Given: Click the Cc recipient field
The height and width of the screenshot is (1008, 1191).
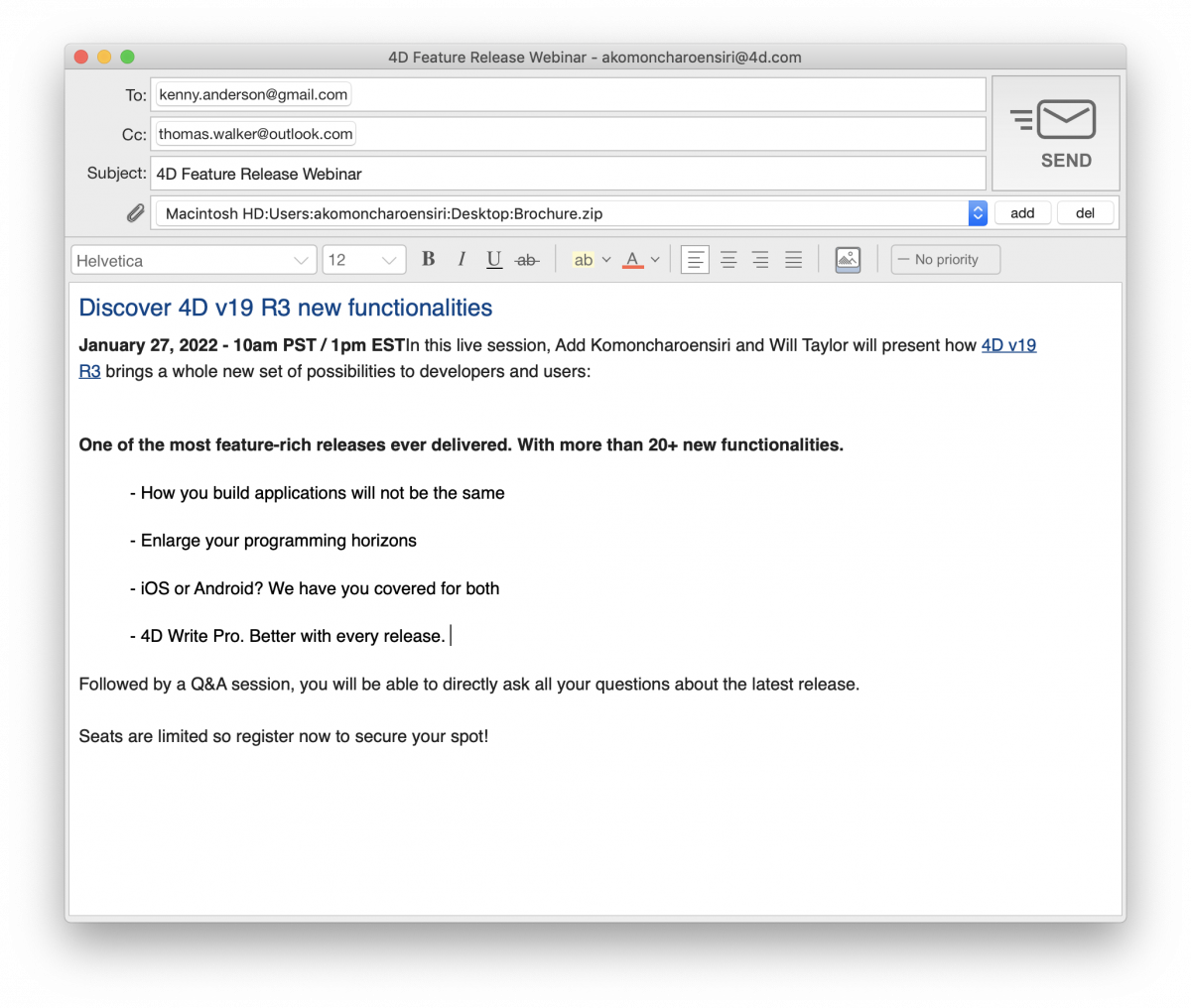Looking at the screenshot, I should tap(568, 134).
